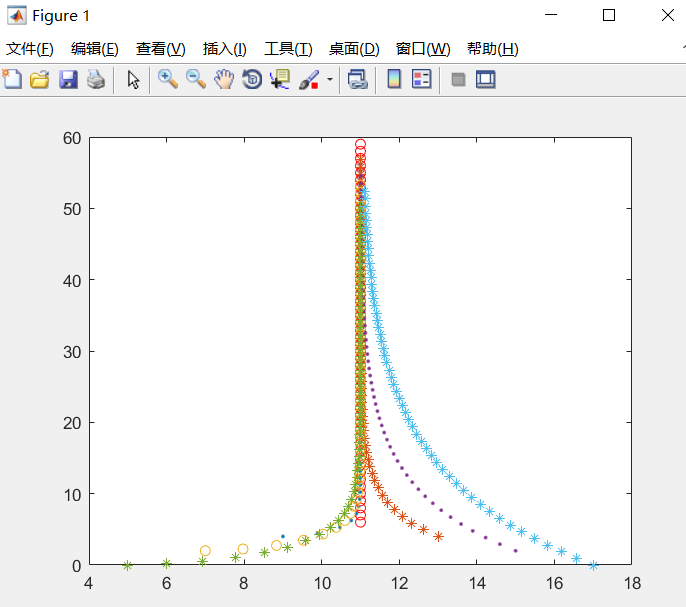
Task: Print the figure using the printer icon
Action: [x=96, y=80]
